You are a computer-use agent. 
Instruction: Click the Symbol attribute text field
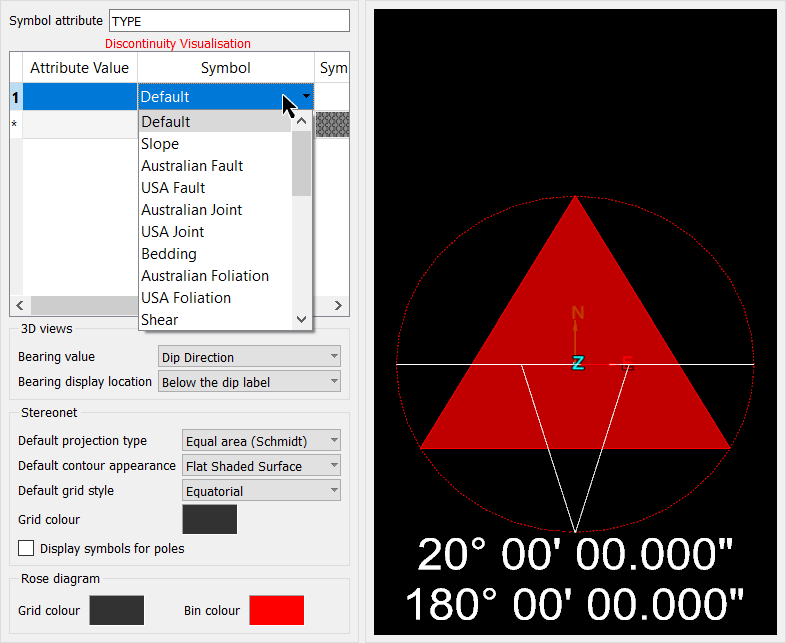[x=228, y=21]
